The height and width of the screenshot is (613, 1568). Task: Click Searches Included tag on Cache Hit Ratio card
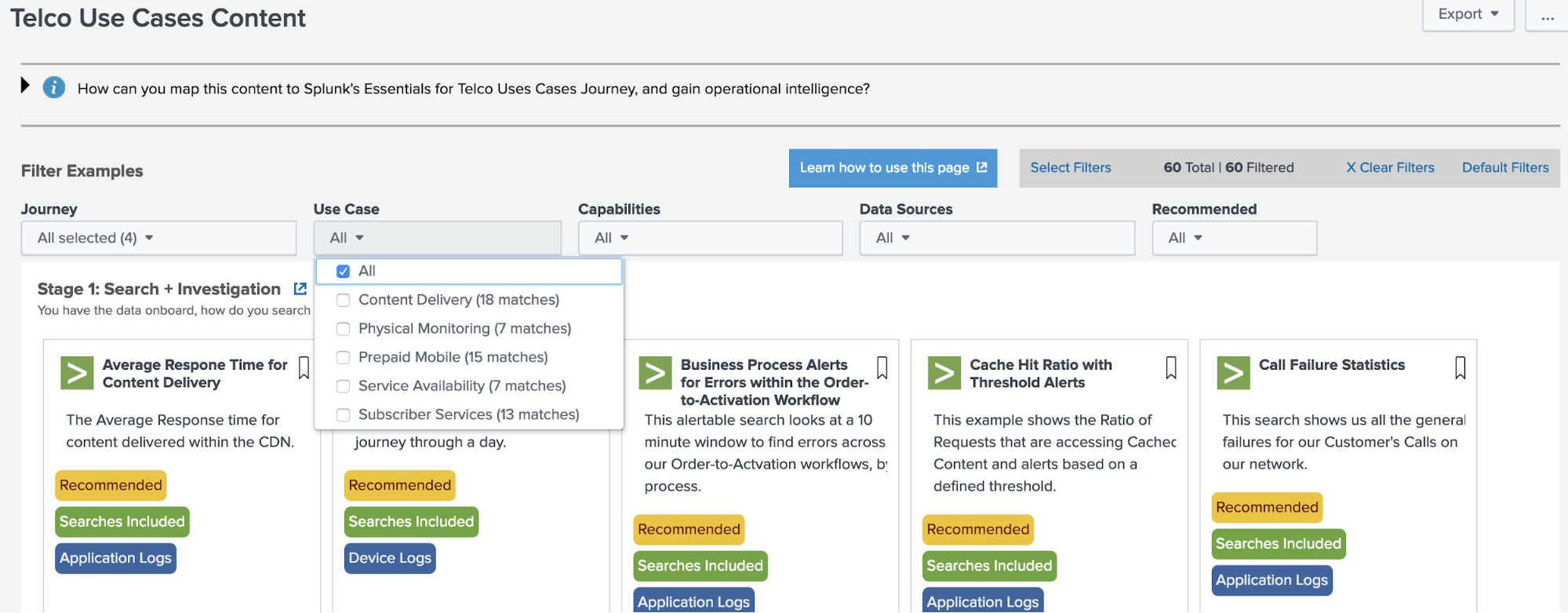(x=989, y=566)
